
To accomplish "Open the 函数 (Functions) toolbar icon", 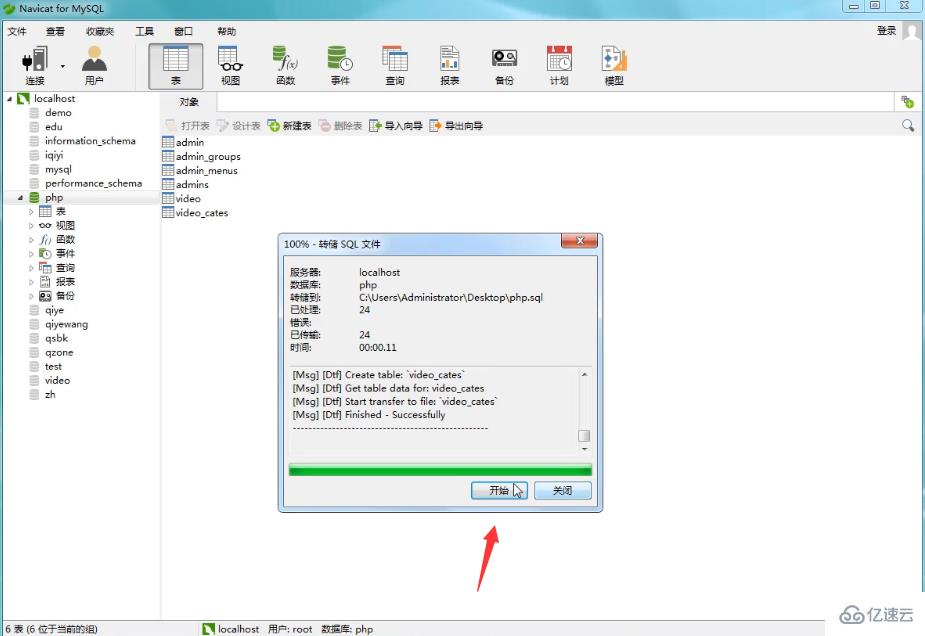I will (285, 62).
